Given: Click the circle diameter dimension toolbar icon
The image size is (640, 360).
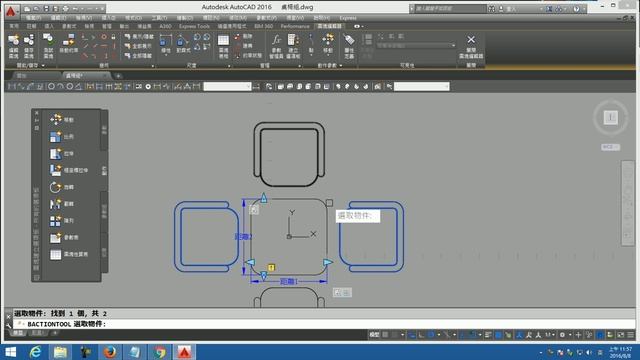Looking at the screenshot, I should [70, 87].
